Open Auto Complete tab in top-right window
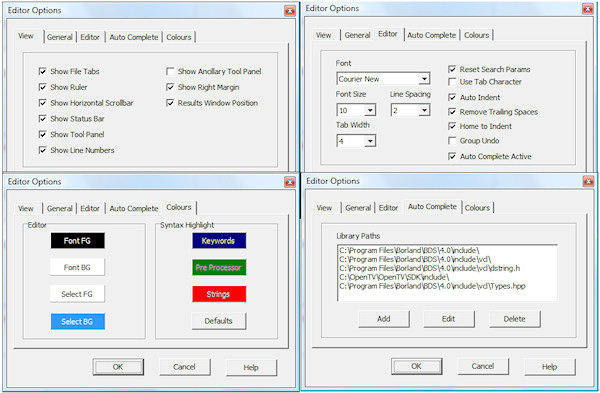 click(x=432, y=35)
